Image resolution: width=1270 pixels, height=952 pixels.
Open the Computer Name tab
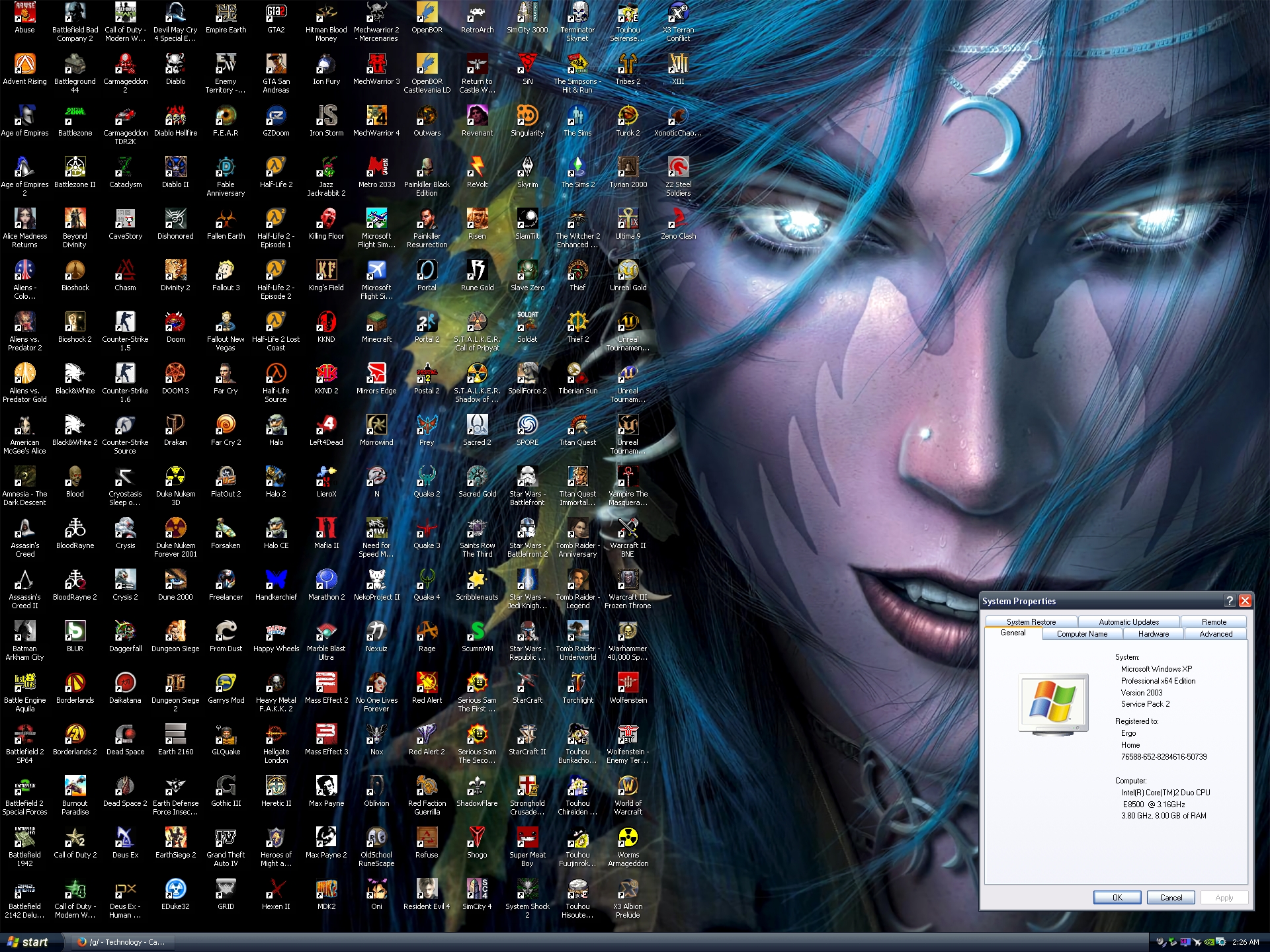coord(1081,634)
